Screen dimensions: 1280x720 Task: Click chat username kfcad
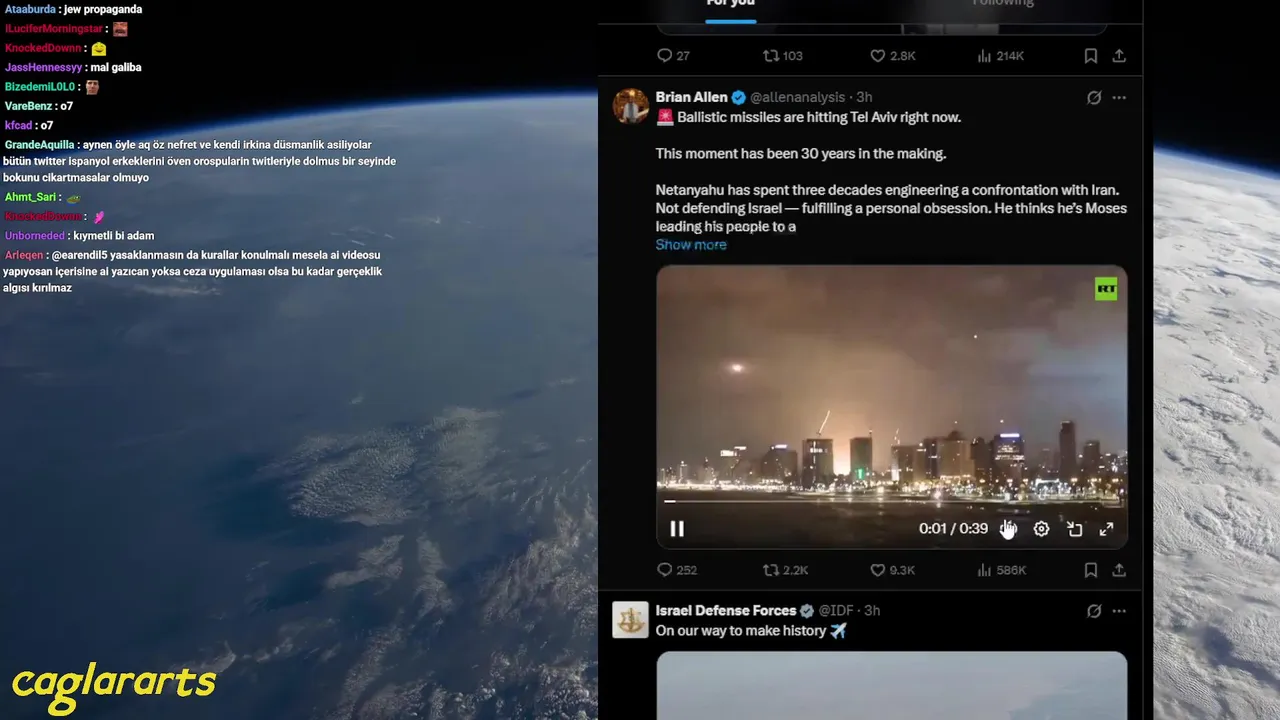pos(18,125)
